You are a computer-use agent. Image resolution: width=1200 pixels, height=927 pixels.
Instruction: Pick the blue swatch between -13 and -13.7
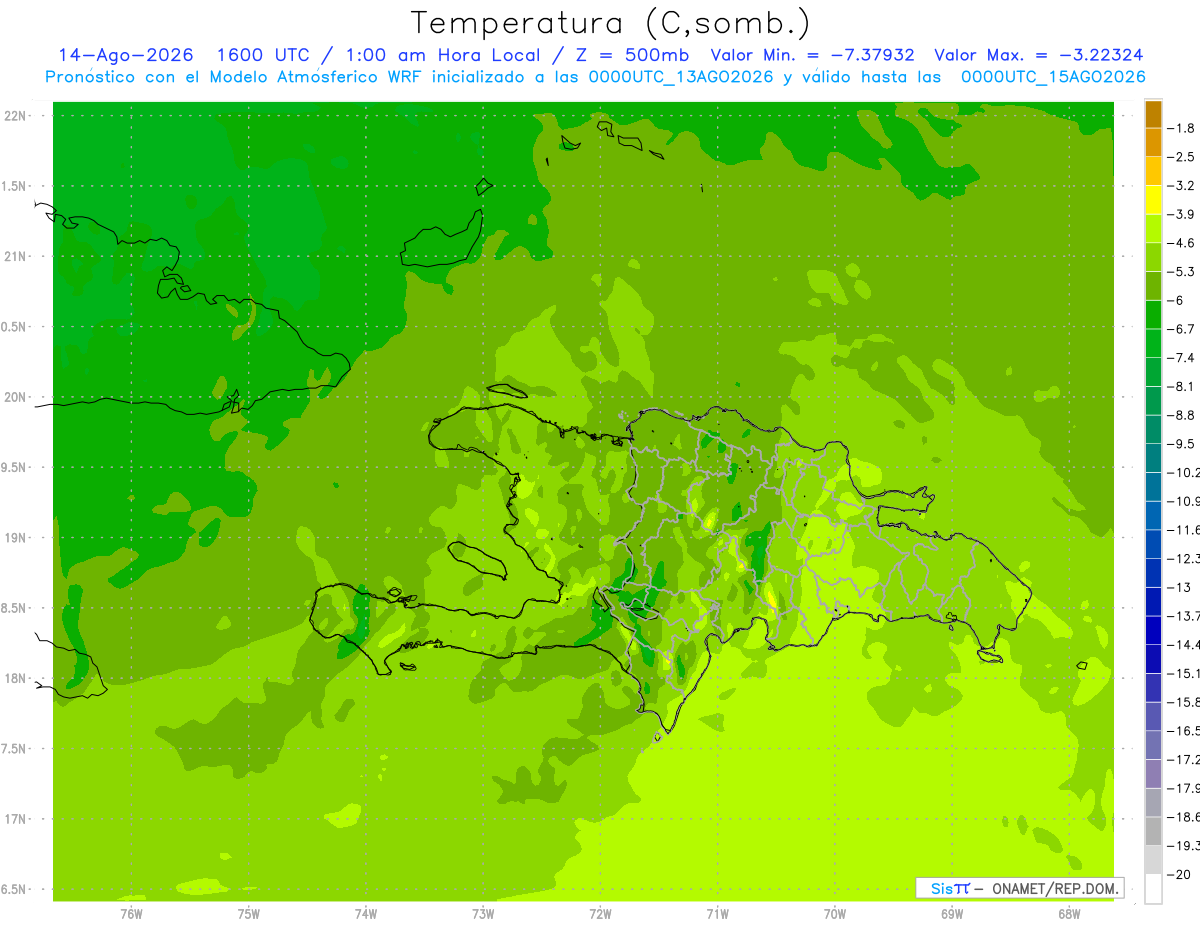[1153, 601]
